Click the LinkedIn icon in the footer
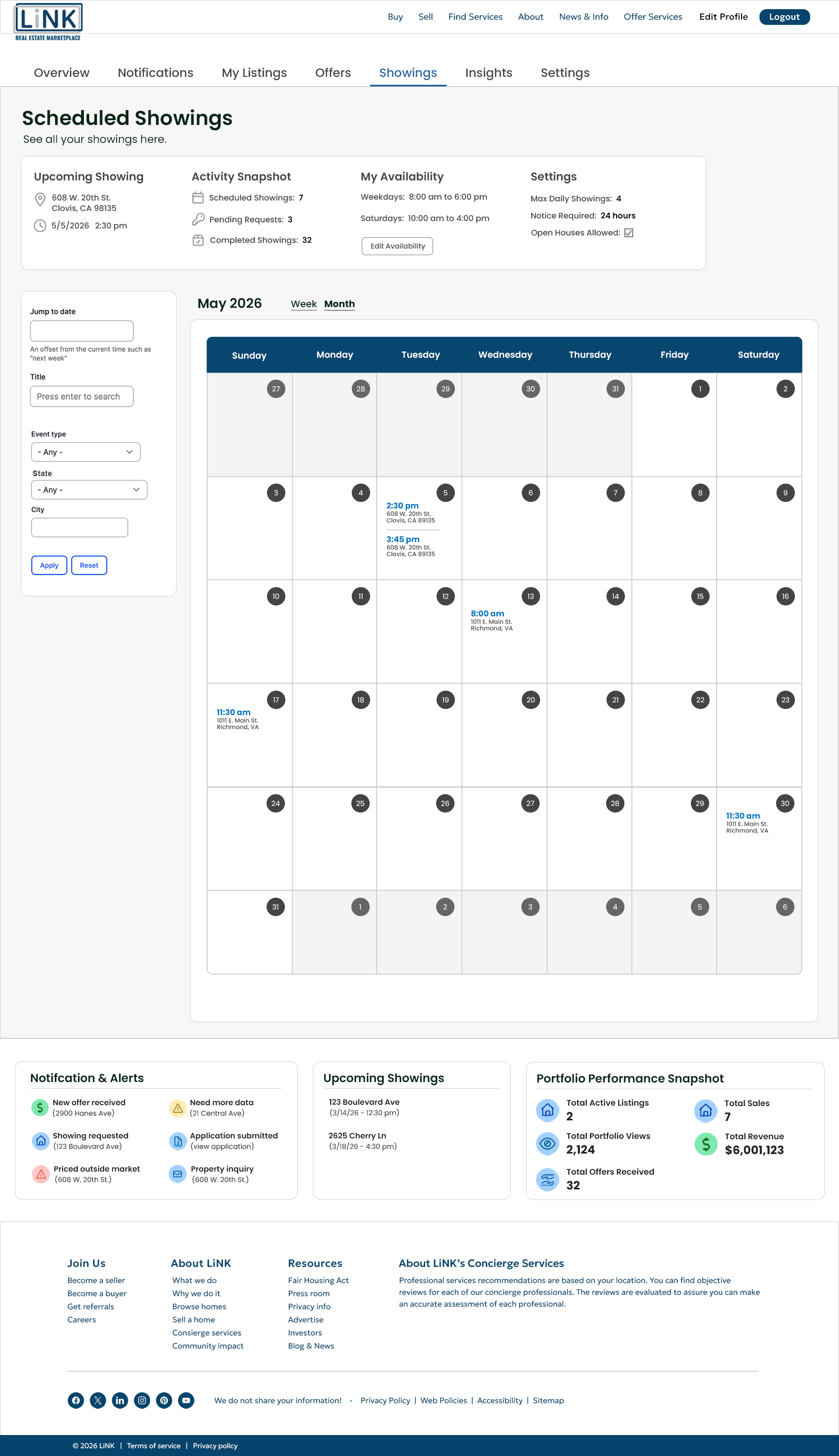Image resolution: width=839 pixels, height=1456 pixels. point(120,1400)
